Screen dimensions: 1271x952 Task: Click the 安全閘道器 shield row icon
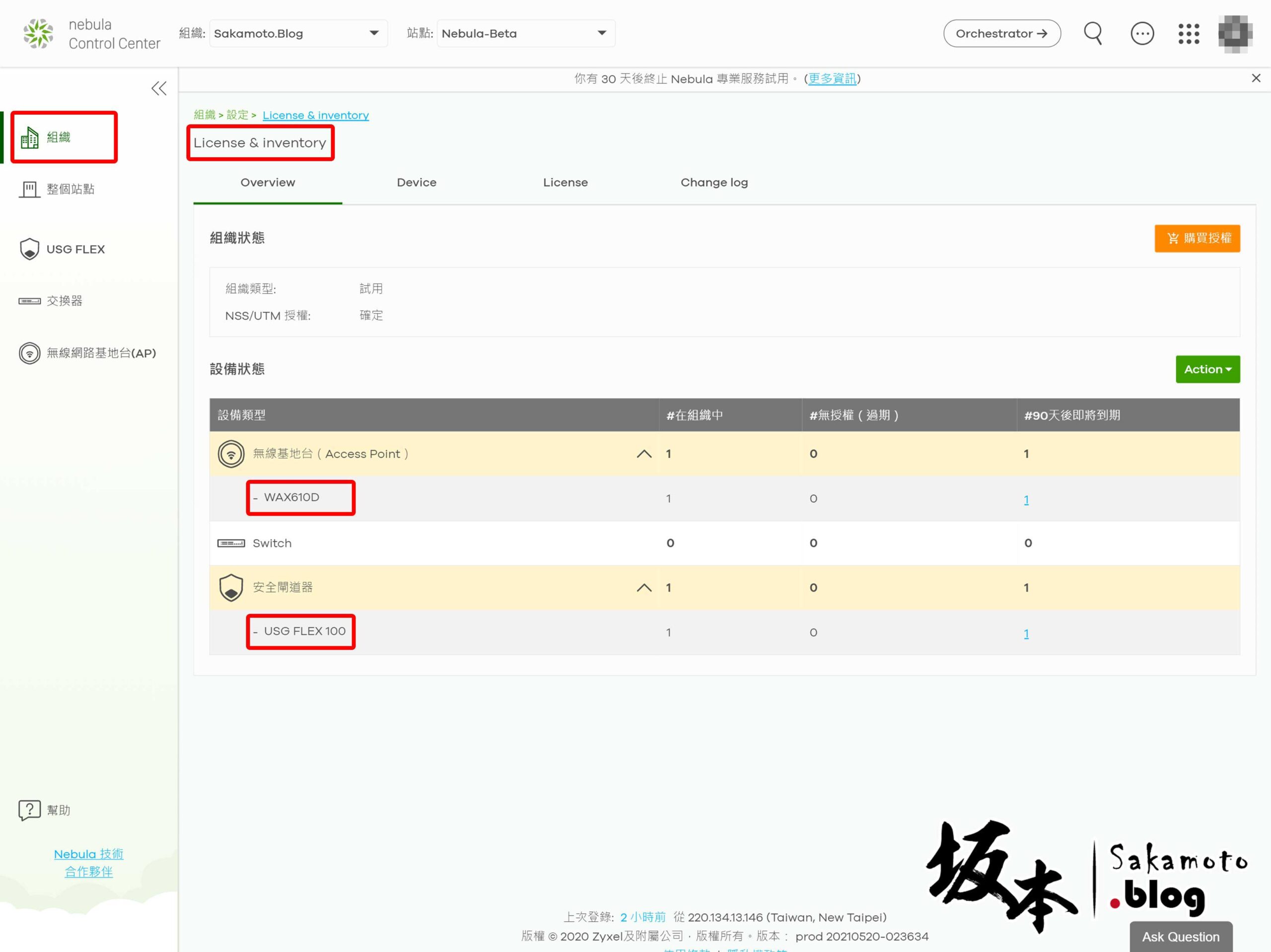coord(231,587)
